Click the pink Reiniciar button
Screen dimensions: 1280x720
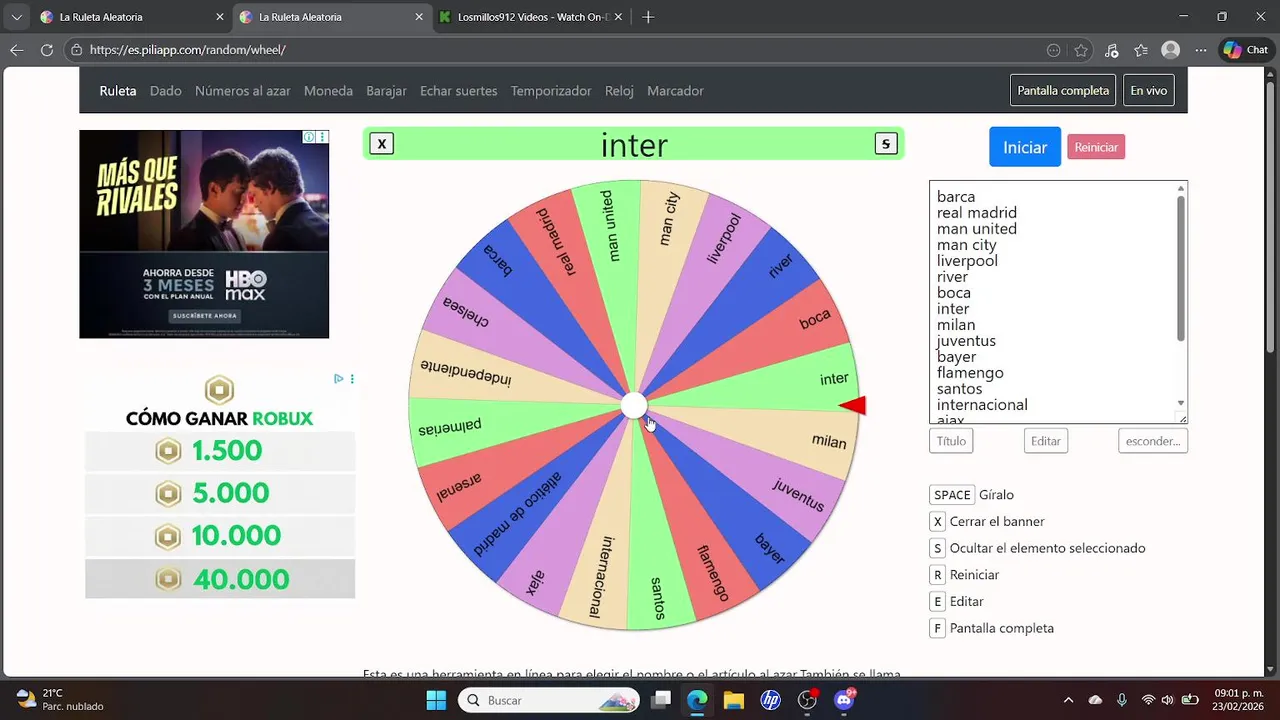tap(1096, 147)
